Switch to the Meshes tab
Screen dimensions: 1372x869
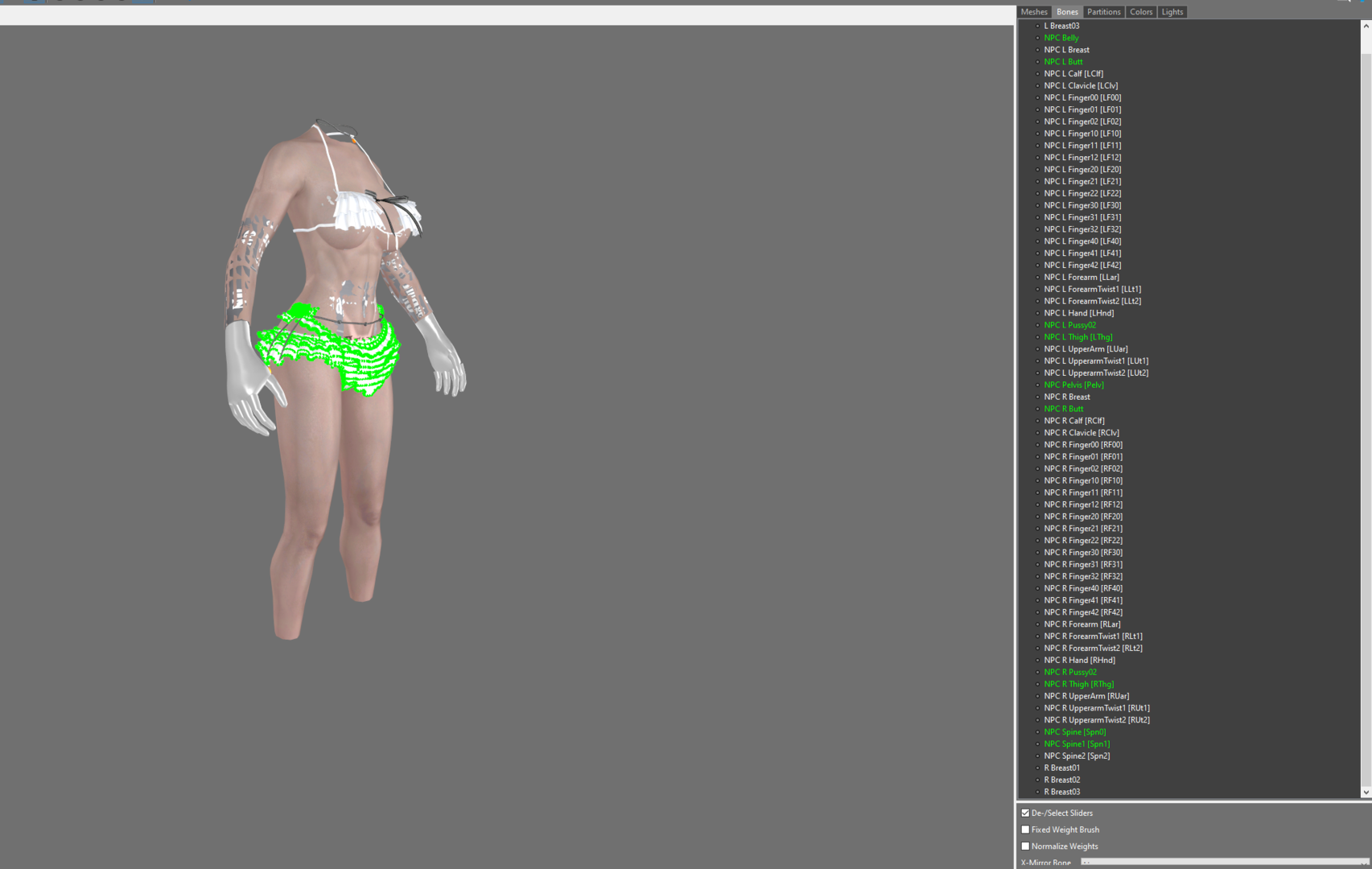click(1034, 12)
